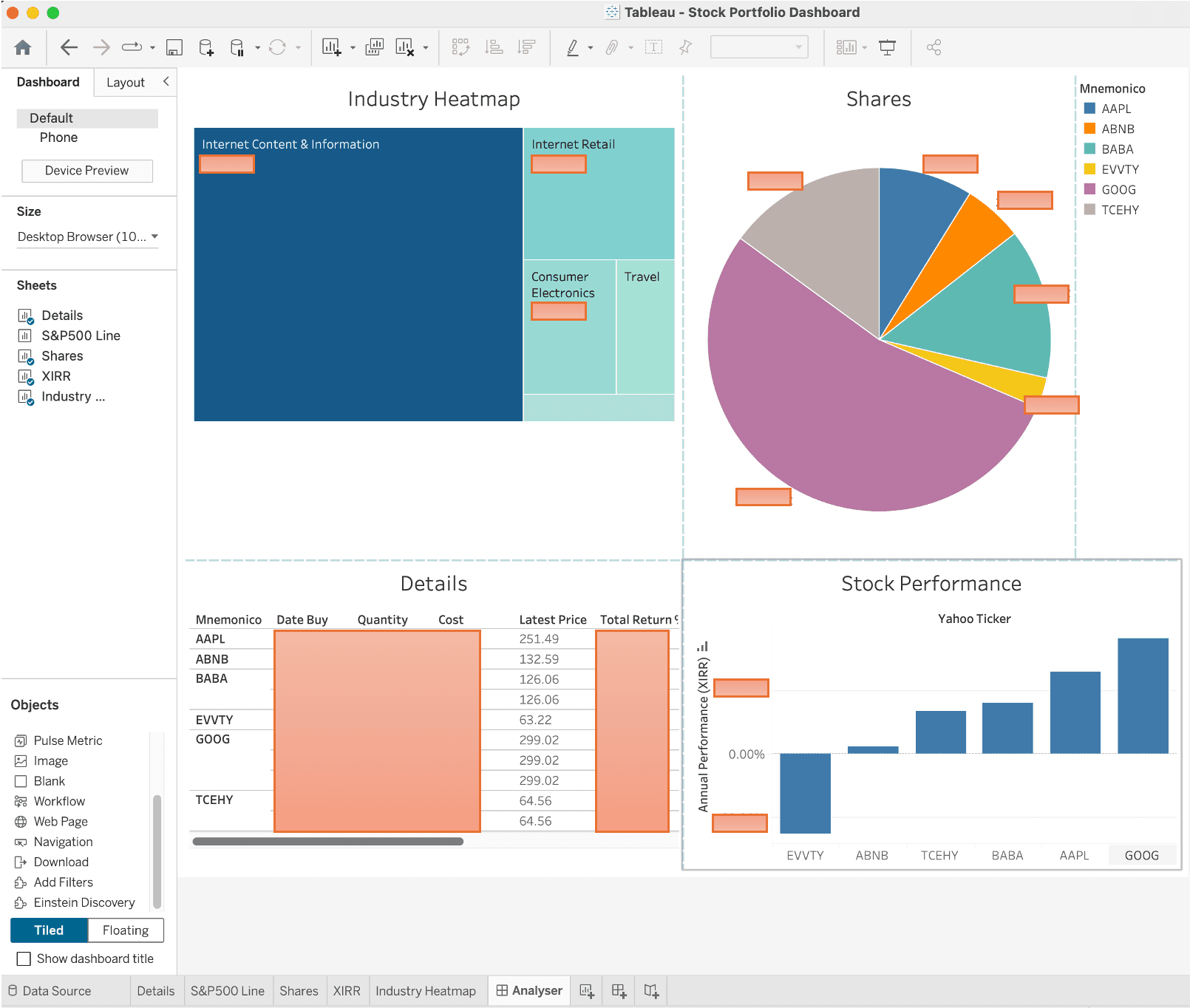1190x1008 pixels.
Task: Open the Clear sheet dropdown arrow
Action: click(x=425, y=48)
